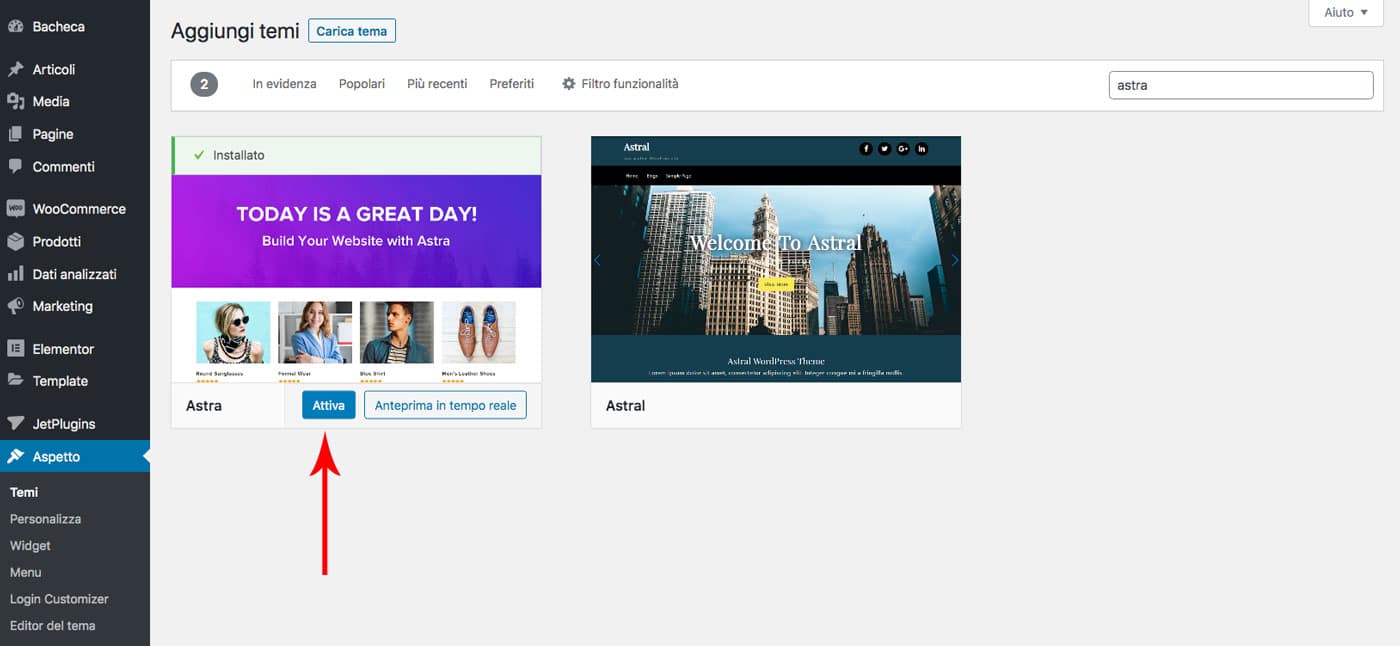
Task: Click the Astra theme name label
Action: tap(204, 406)
